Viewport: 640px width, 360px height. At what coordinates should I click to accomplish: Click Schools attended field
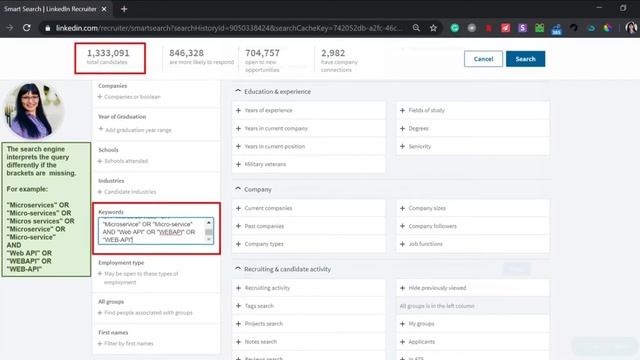pyautogui.click(x=123, y=161)
